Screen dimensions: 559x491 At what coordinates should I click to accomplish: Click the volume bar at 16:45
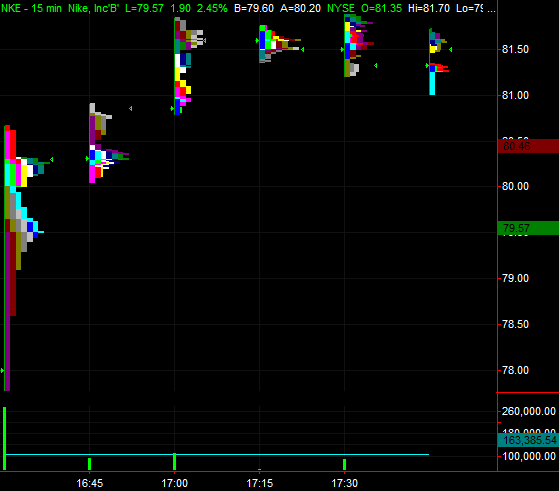coord(89,464)
